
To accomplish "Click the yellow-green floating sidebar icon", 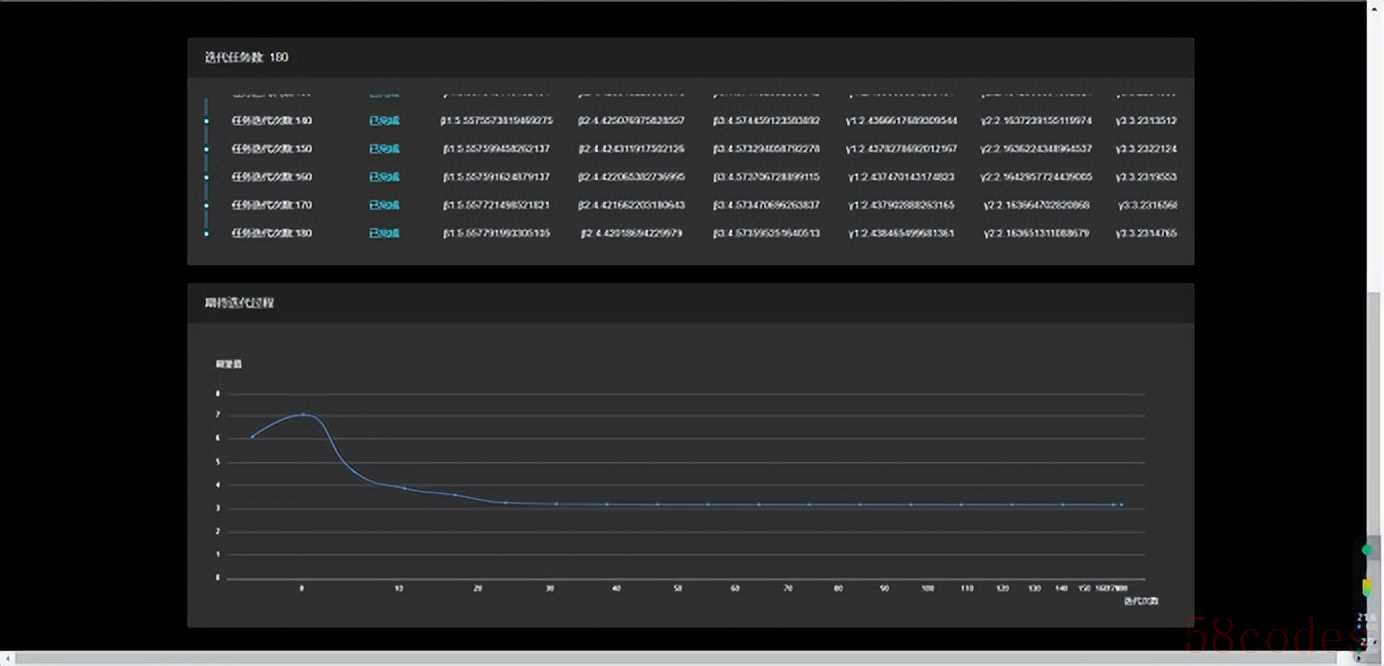I will pos(1367,587).
